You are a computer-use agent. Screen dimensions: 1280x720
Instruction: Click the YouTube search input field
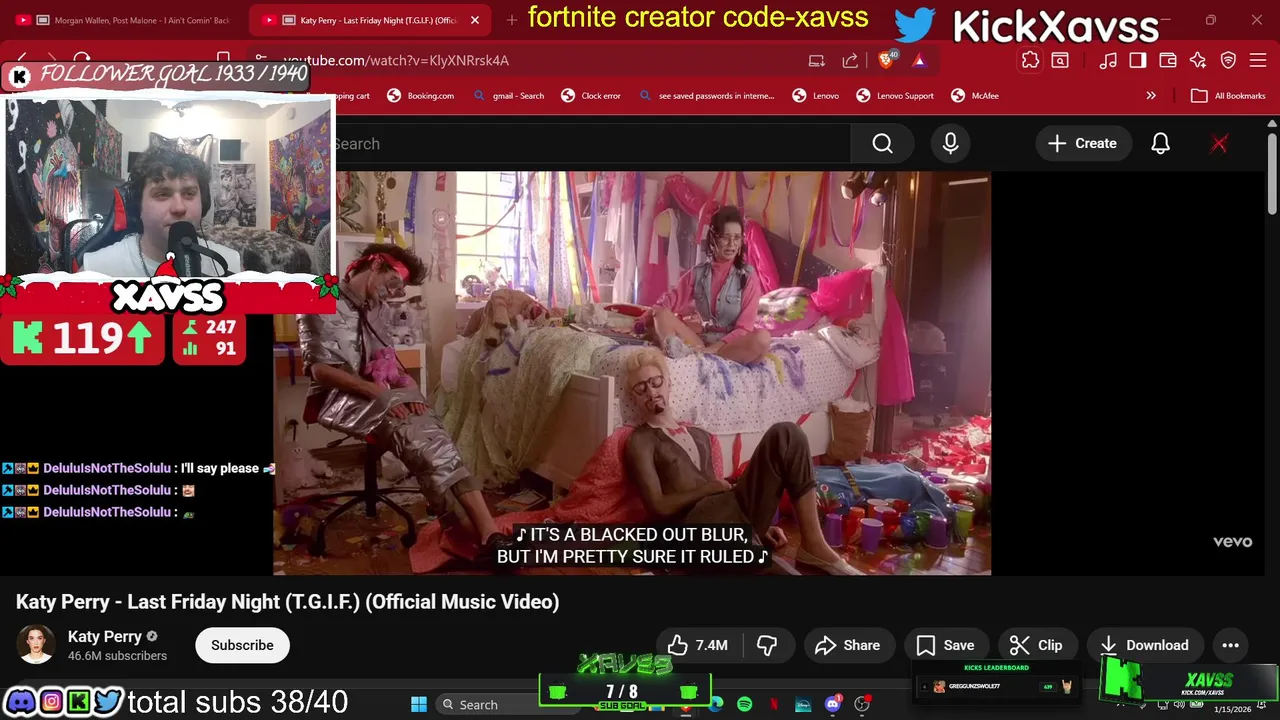pyautogui.click(x=592, y=144)
